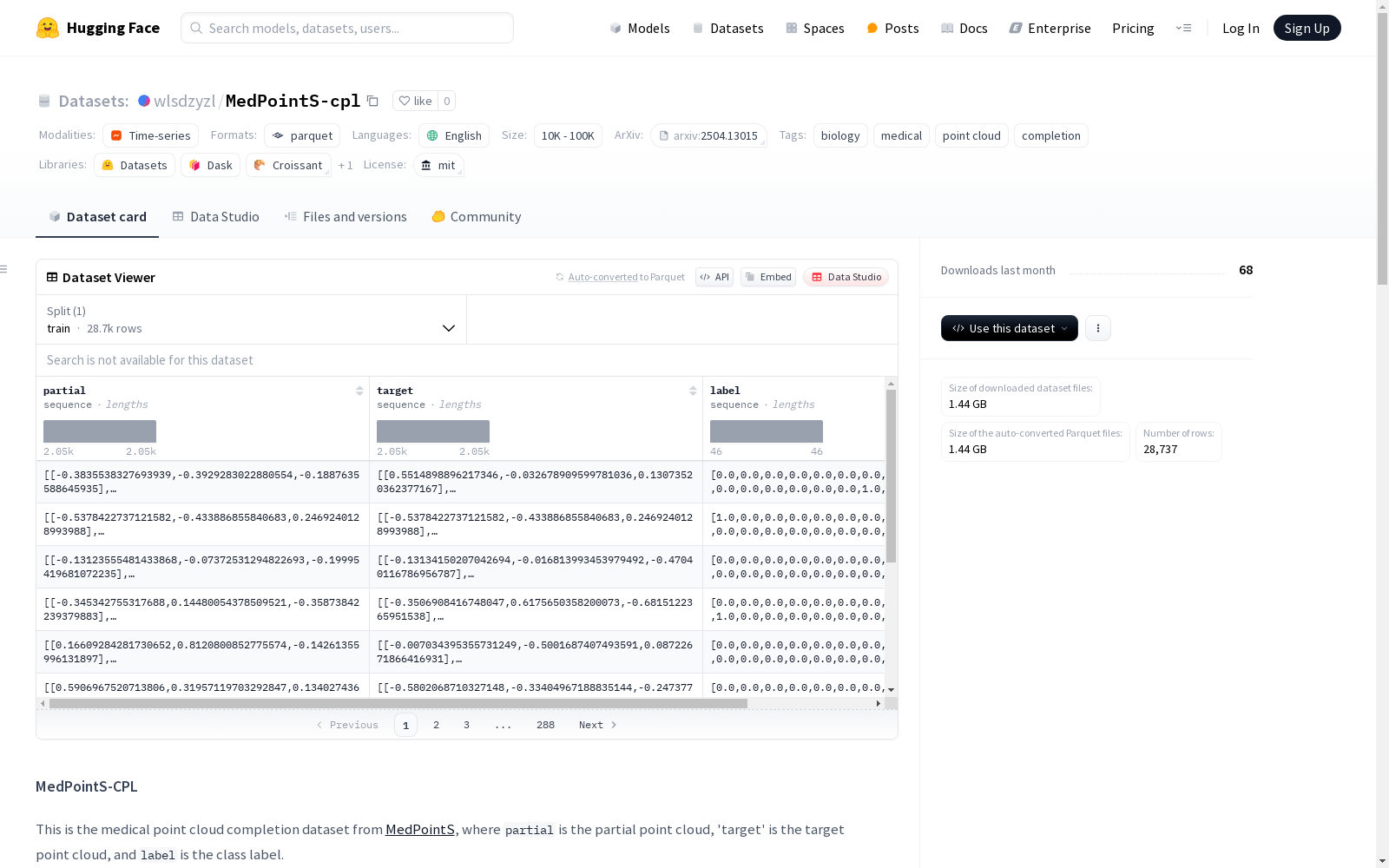
Task: Click the Embed button
Action: point(768,277)
